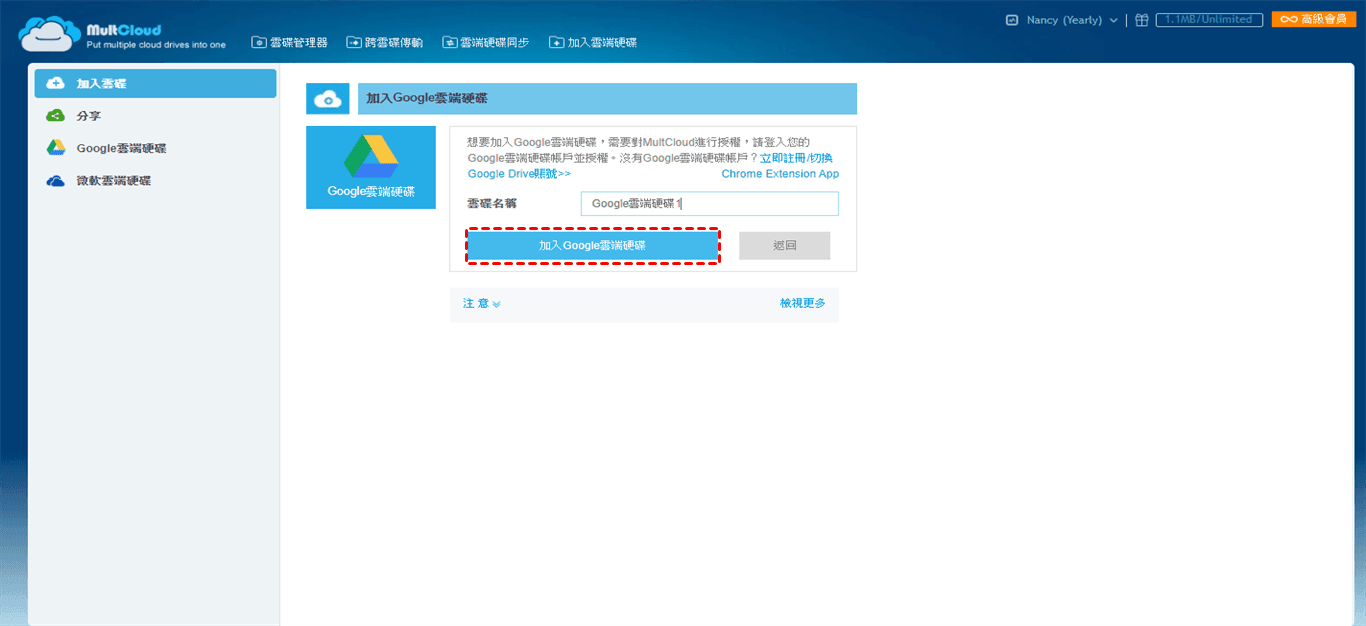Open the 雲碟管理器 menu

click(x=289, y=42)
